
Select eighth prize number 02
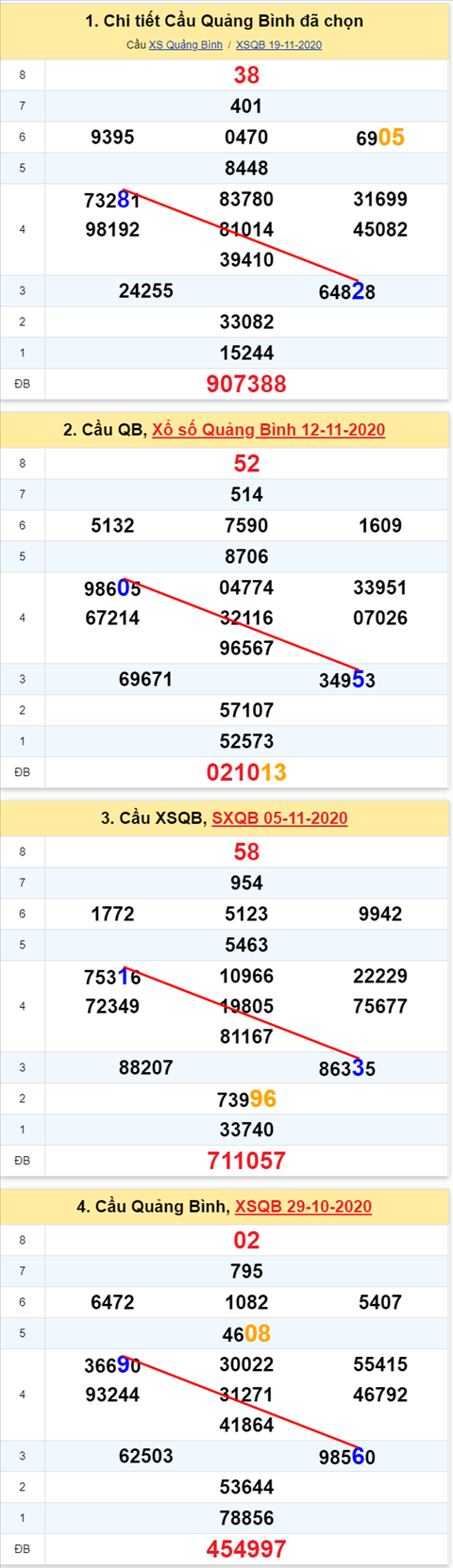tap(246, 1241)
